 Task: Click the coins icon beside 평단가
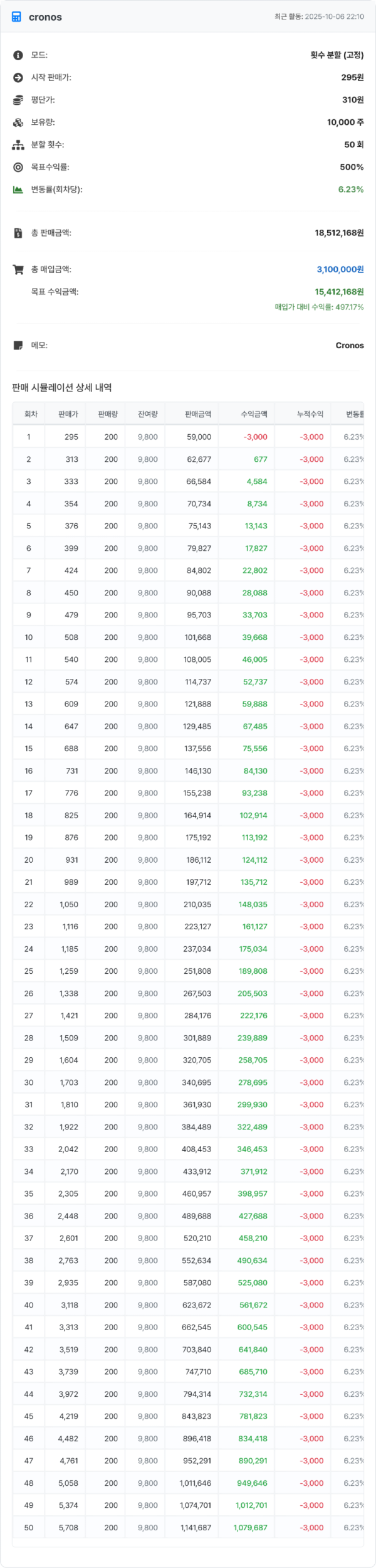coord(18,100)
